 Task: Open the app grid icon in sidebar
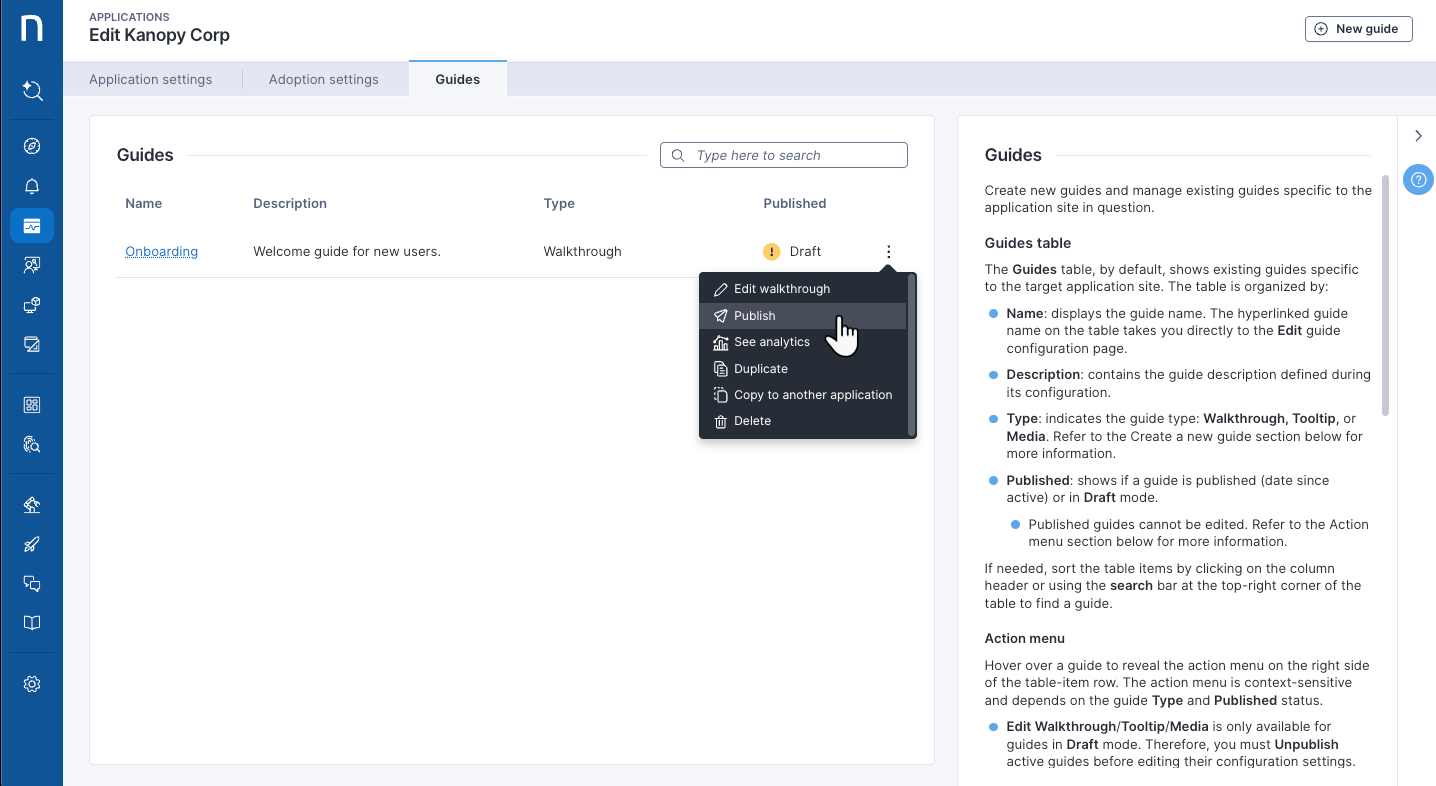[32, 404]
